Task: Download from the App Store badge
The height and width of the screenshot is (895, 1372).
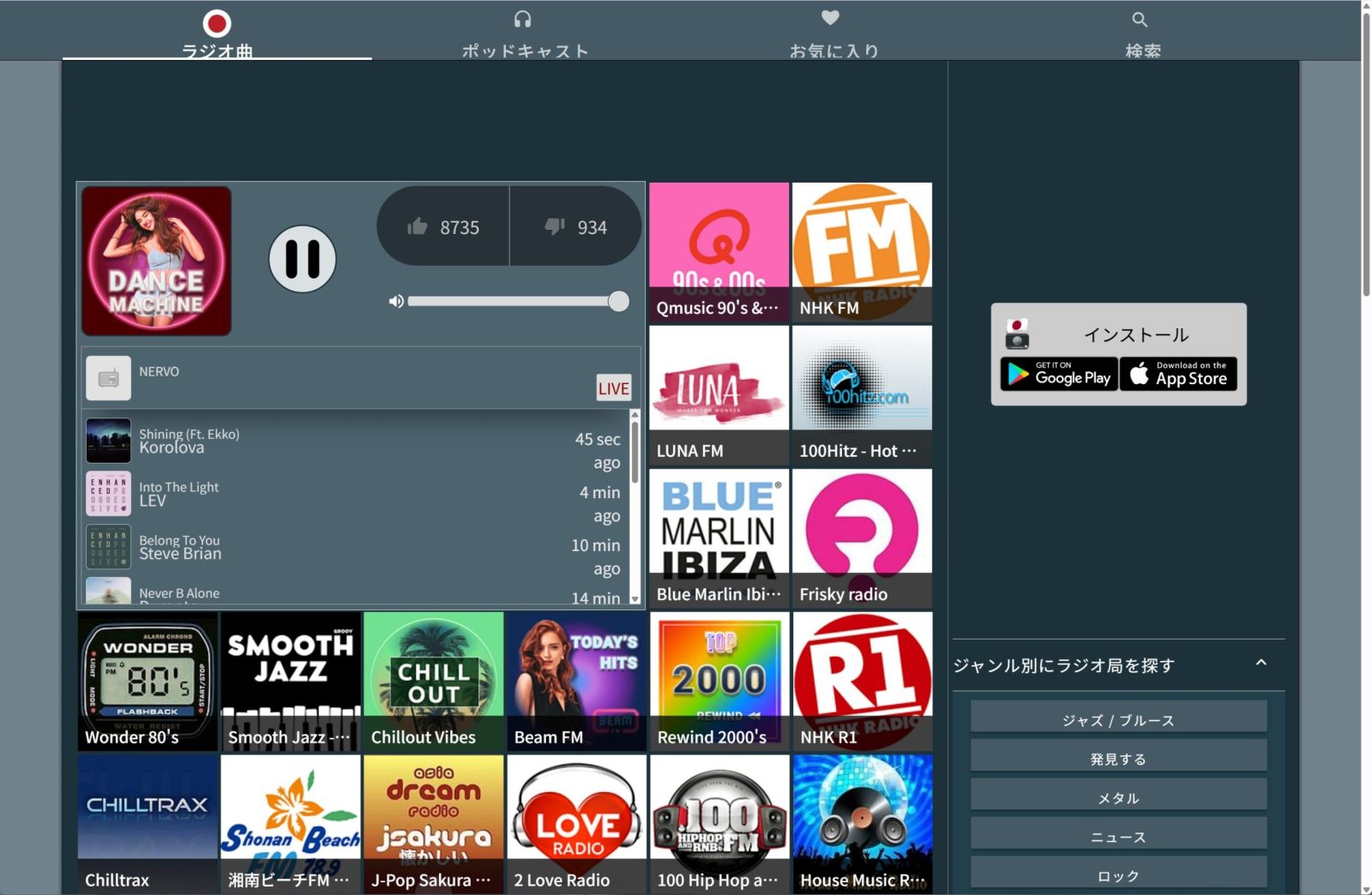Action: coord(1178,375)
